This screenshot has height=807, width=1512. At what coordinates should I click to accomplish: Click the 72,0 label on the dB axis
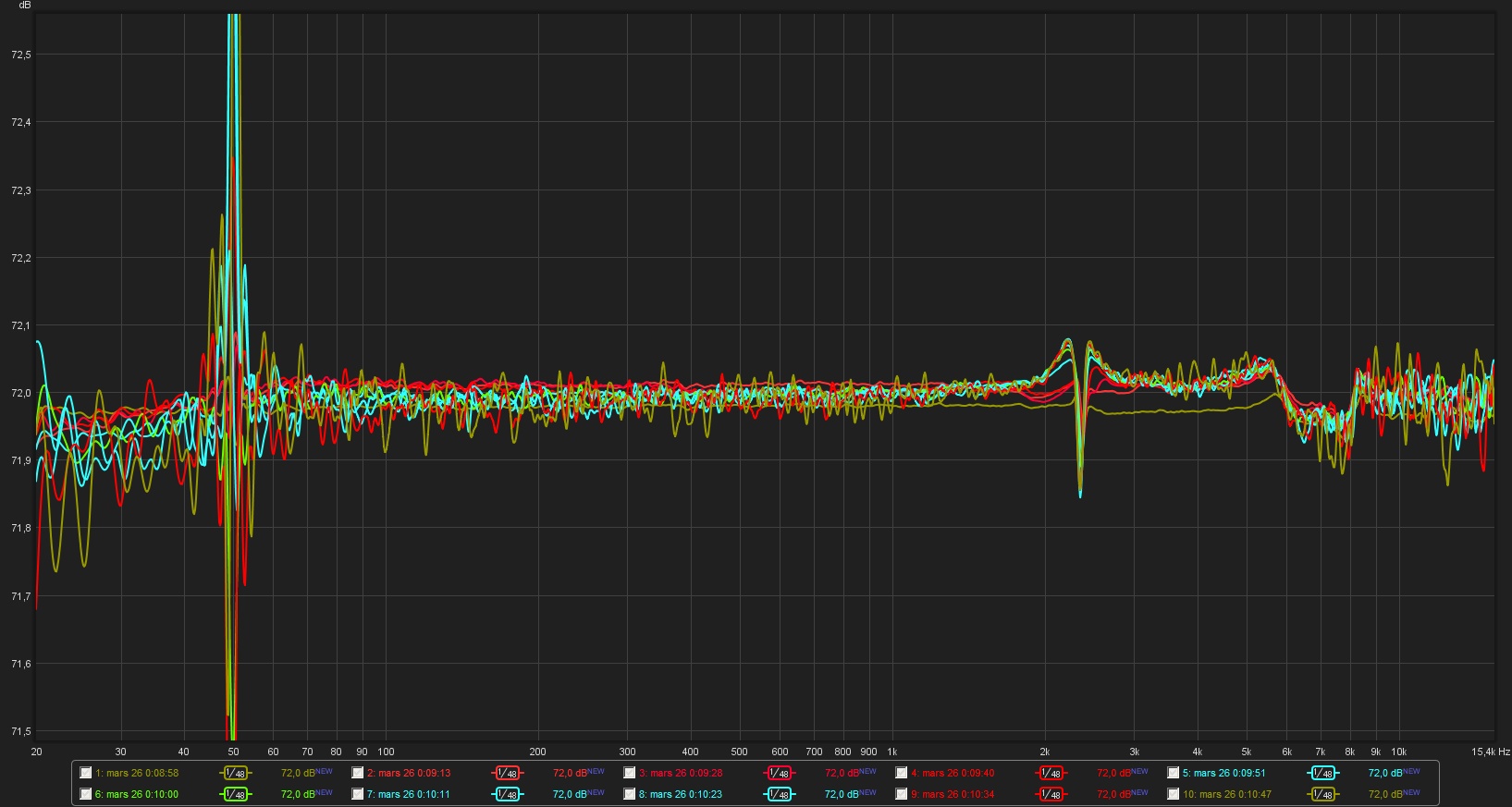click(20, 393)
